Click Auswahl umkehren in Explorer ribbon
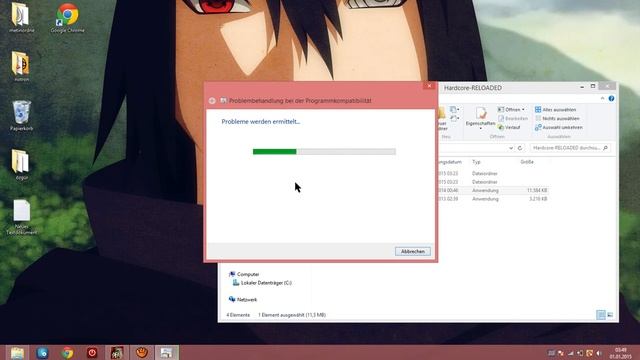Image resolution: width=640 pixels, height=360 pixels. point(559,127)
